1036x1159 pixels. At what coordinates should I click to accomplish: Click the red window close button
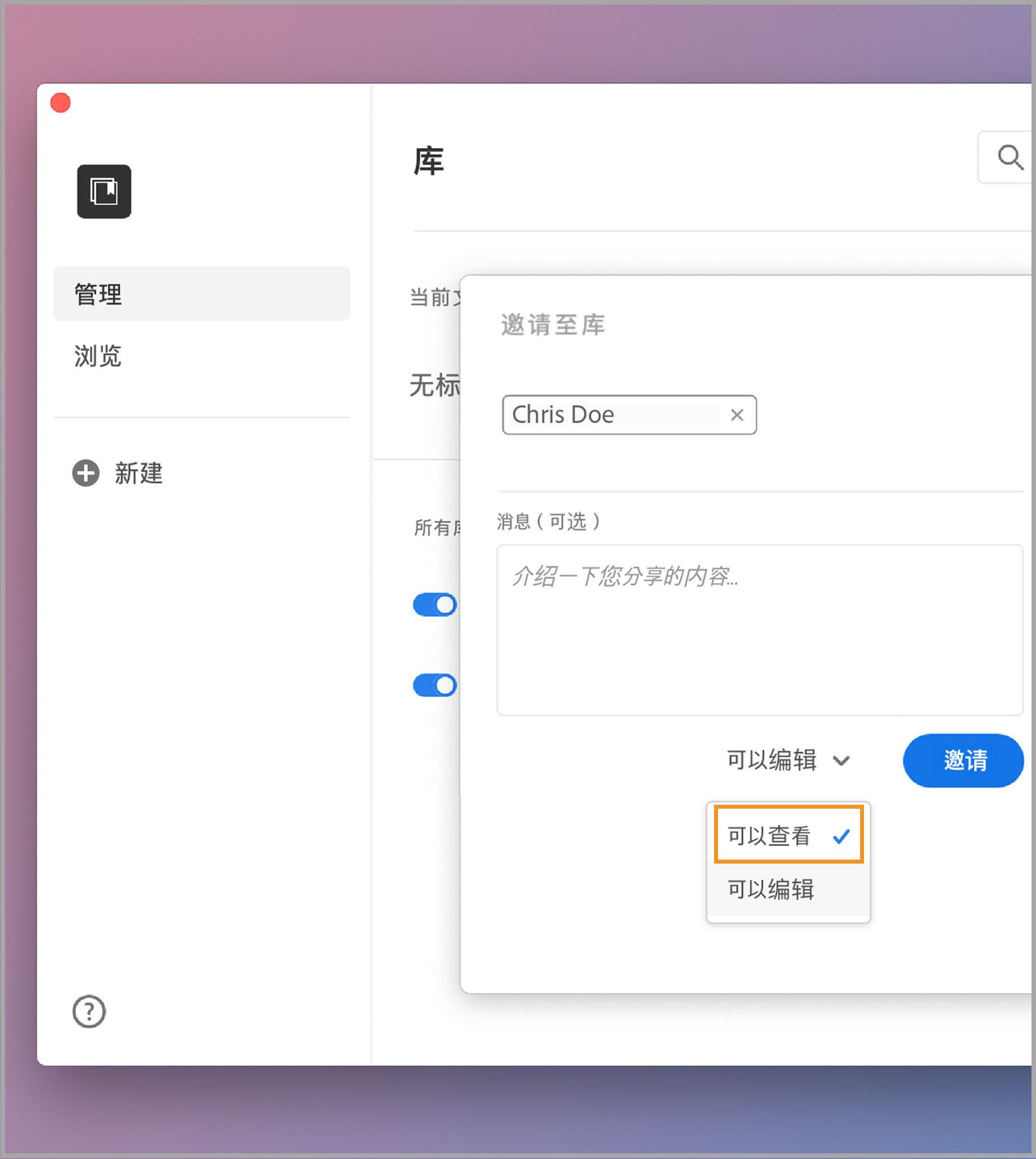click(x=61, y=102)
